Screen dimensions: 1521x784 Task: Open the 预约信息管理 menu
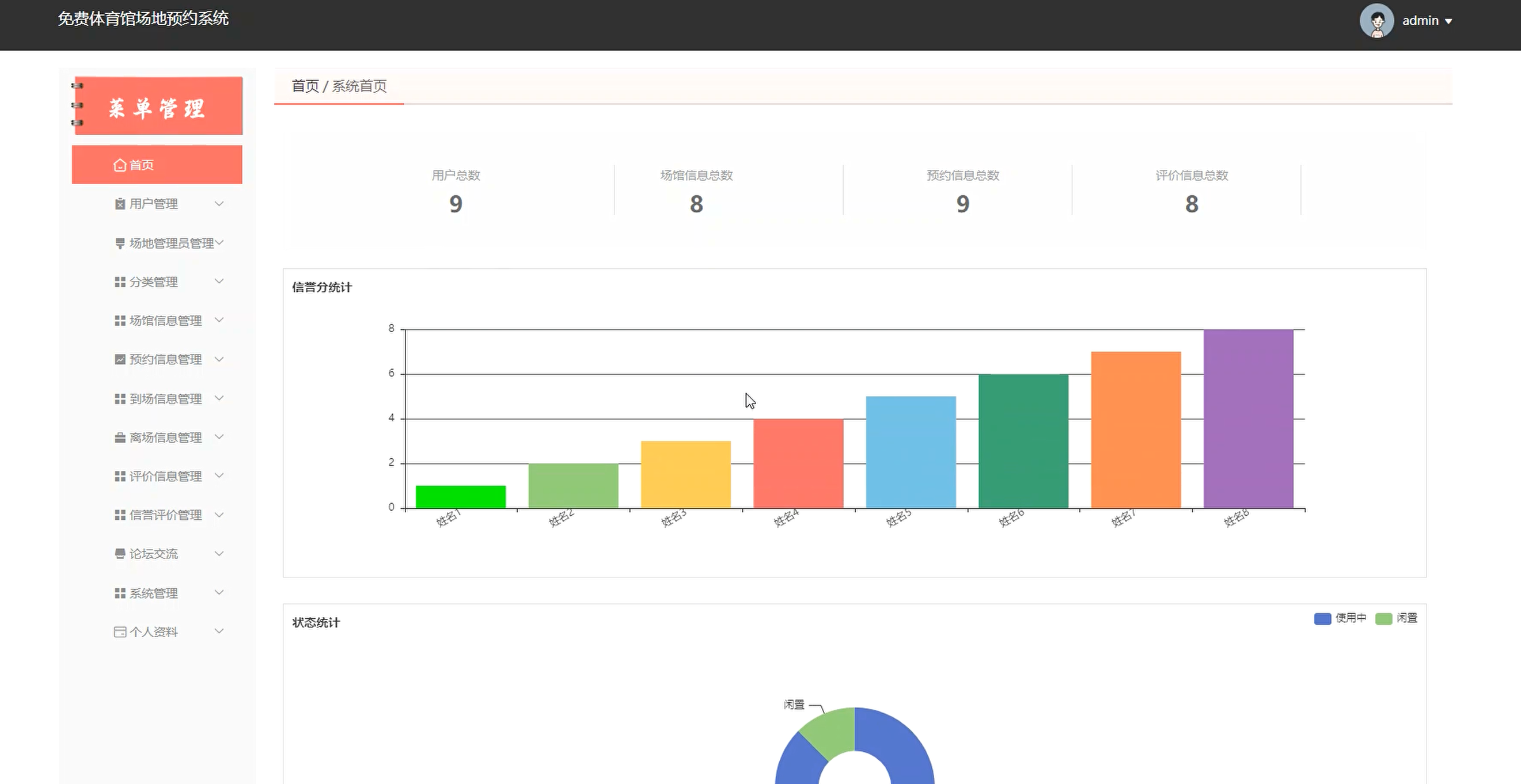(x=157, y=360)
